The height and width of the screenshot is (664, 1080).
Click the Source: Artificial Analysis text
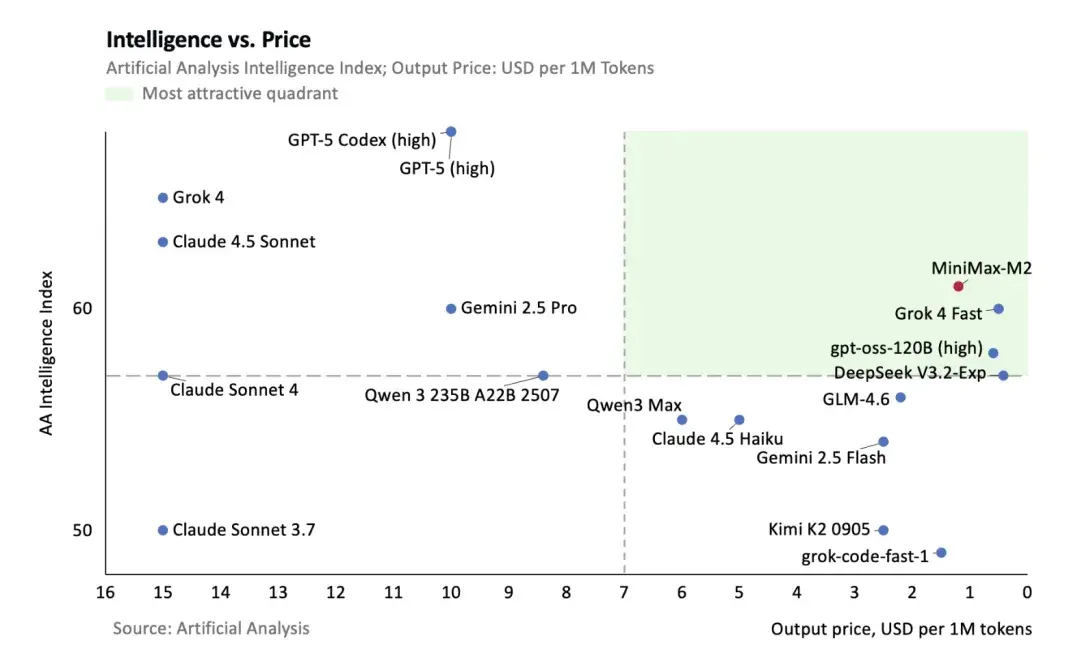click(211, 628)
